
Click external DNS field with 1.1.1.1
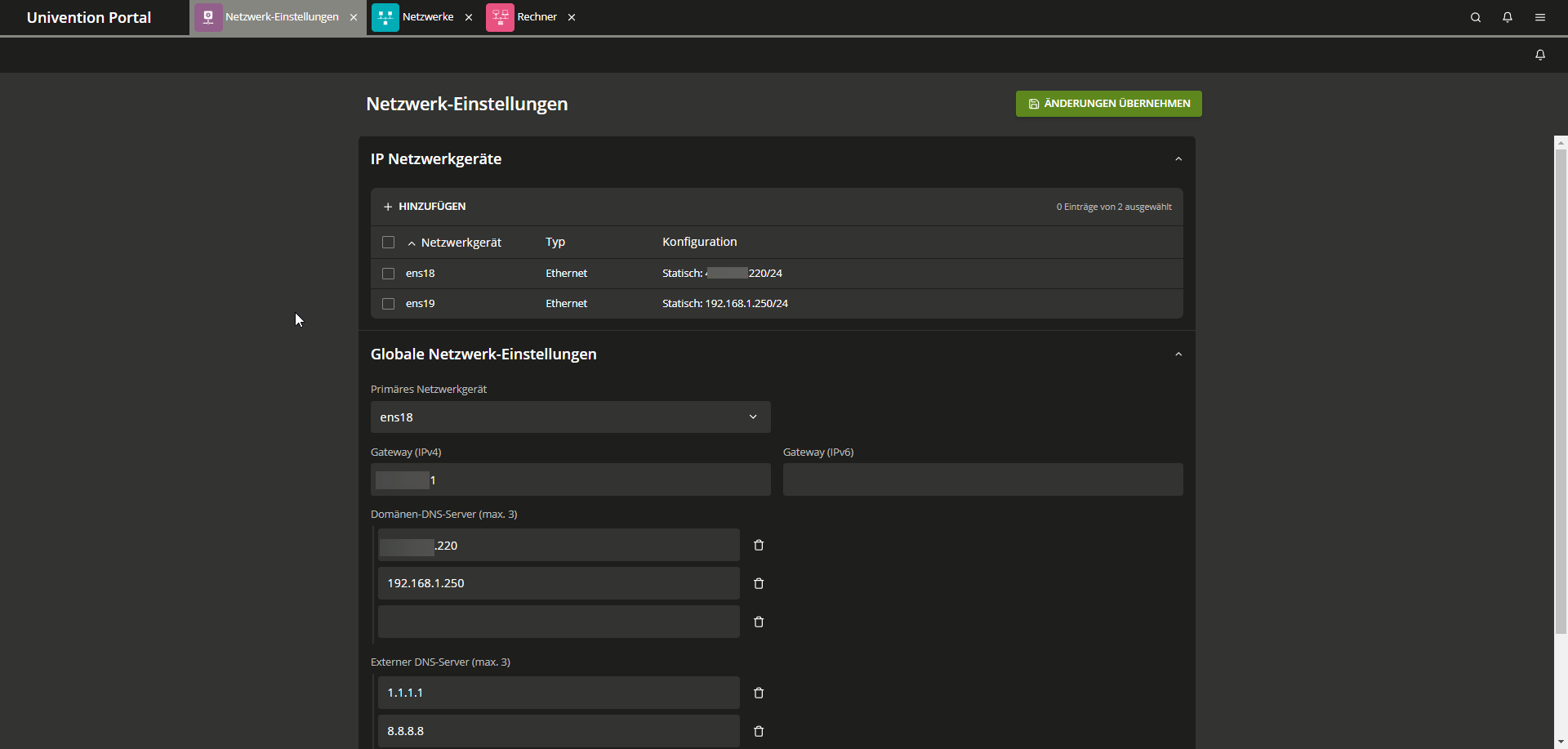[x=559, y=693]
